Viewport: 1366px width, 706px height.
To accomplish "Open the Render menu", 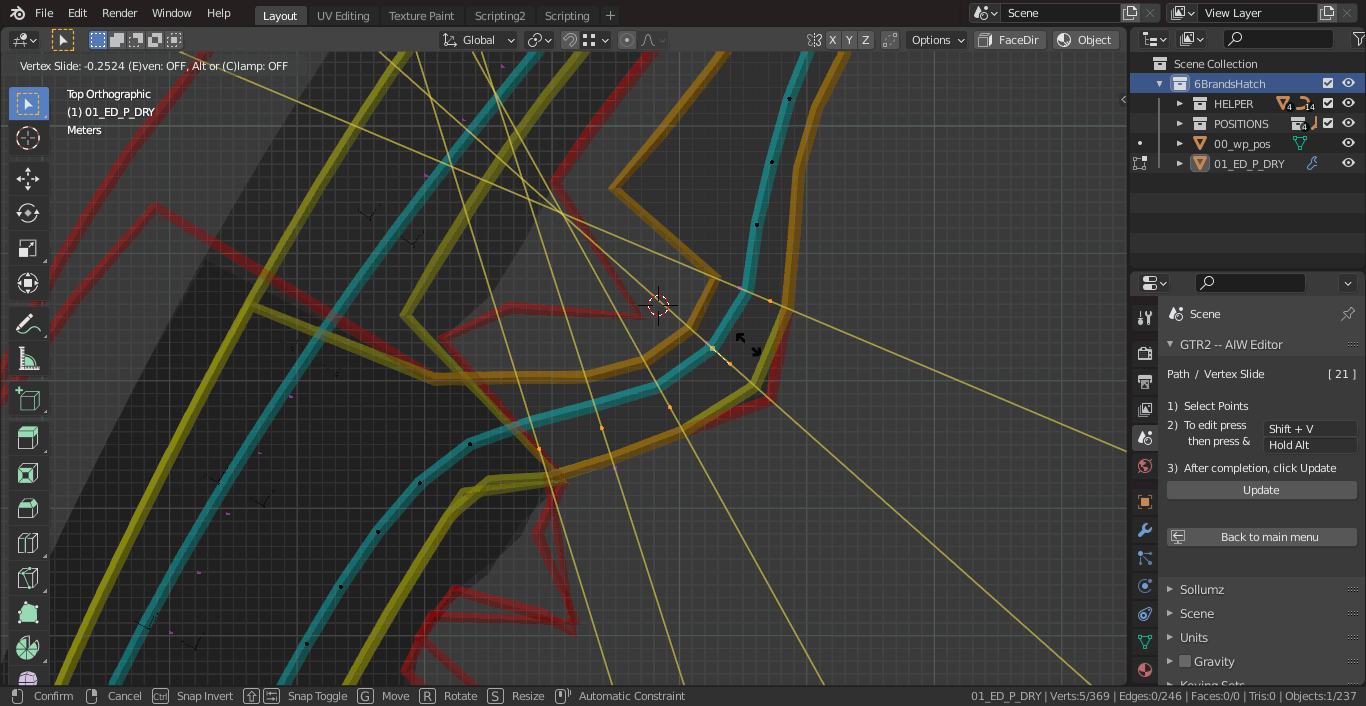I will pos(119,13).
